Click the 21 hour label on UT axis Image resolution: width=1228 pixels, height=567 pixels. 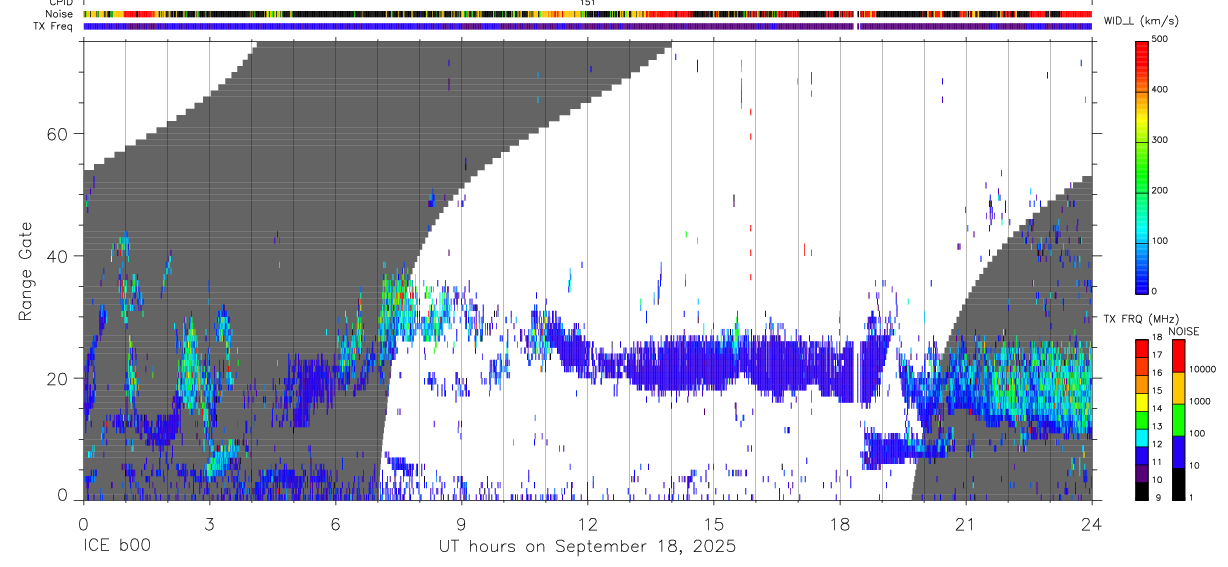[x=965, y=522]
